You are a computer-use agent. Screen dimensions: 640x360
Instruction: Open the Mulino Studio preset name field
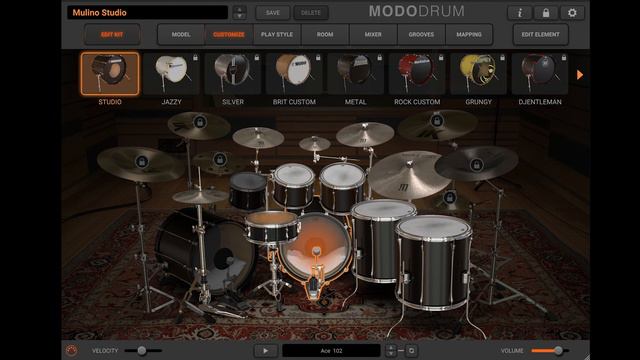(147, 13)
